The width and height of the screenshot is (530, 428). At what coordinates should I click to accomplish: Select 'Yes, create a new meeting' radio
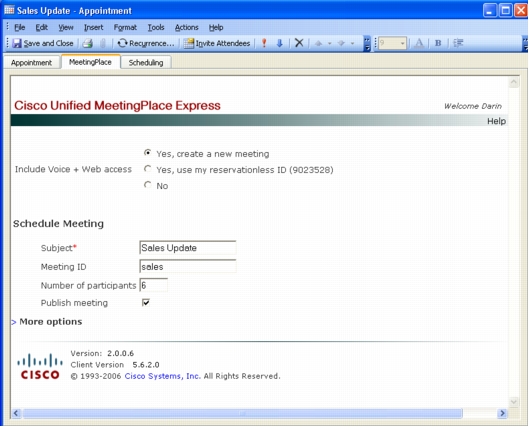147,153
